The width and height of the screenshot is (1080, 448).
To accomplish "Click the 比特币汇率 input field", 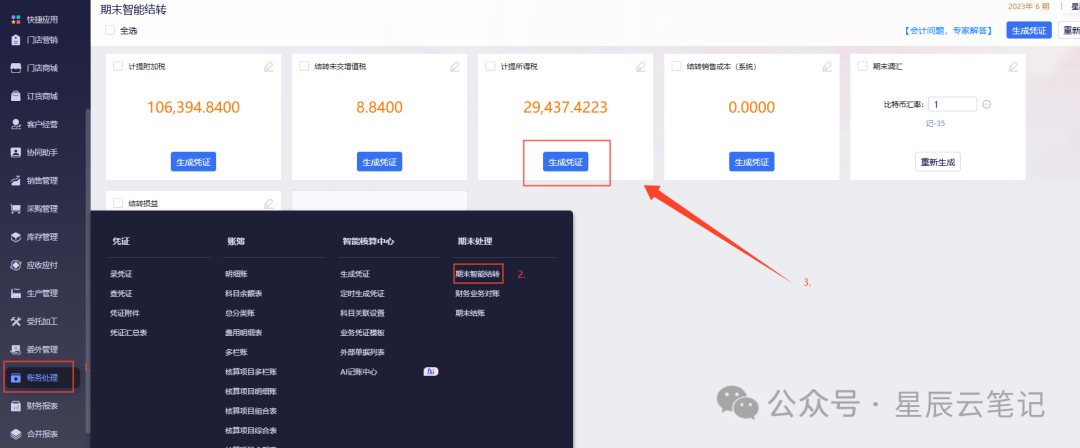I will [x=953, y=104].
